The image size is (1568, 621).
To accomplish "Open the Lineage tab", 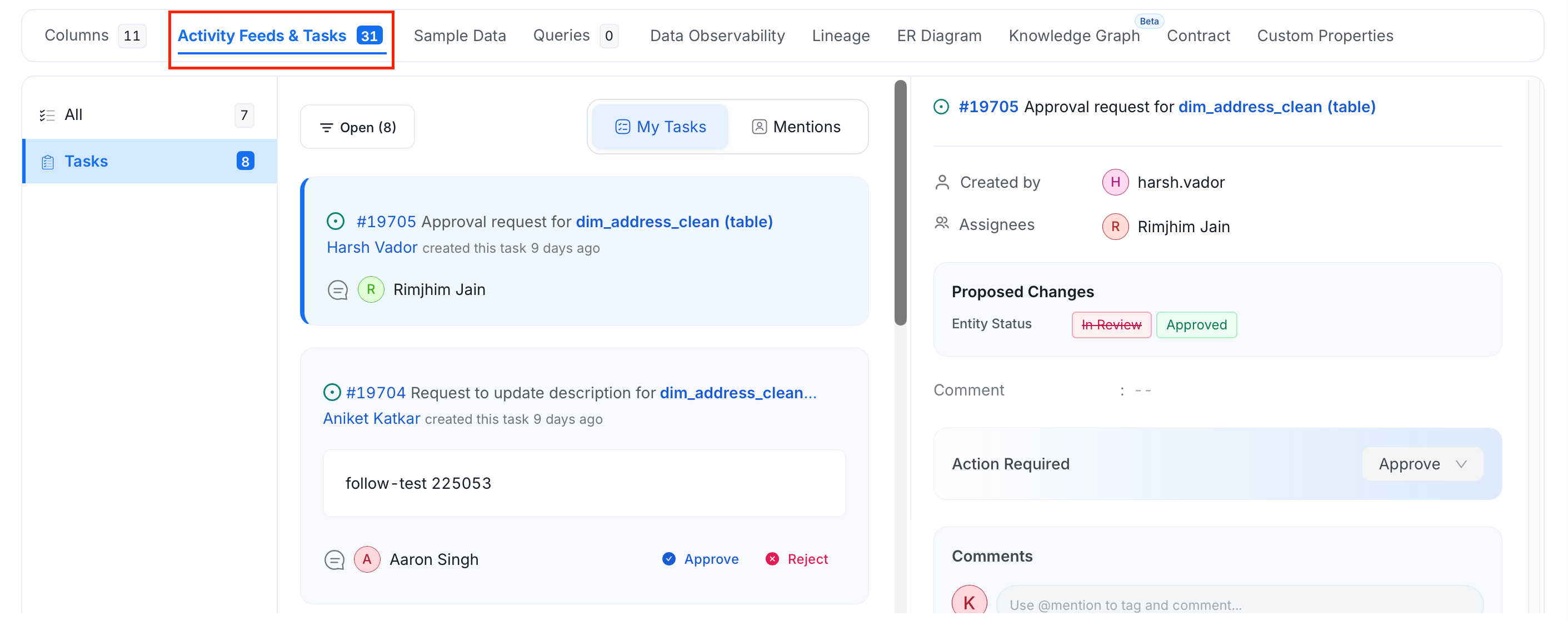I will (841, 36).
